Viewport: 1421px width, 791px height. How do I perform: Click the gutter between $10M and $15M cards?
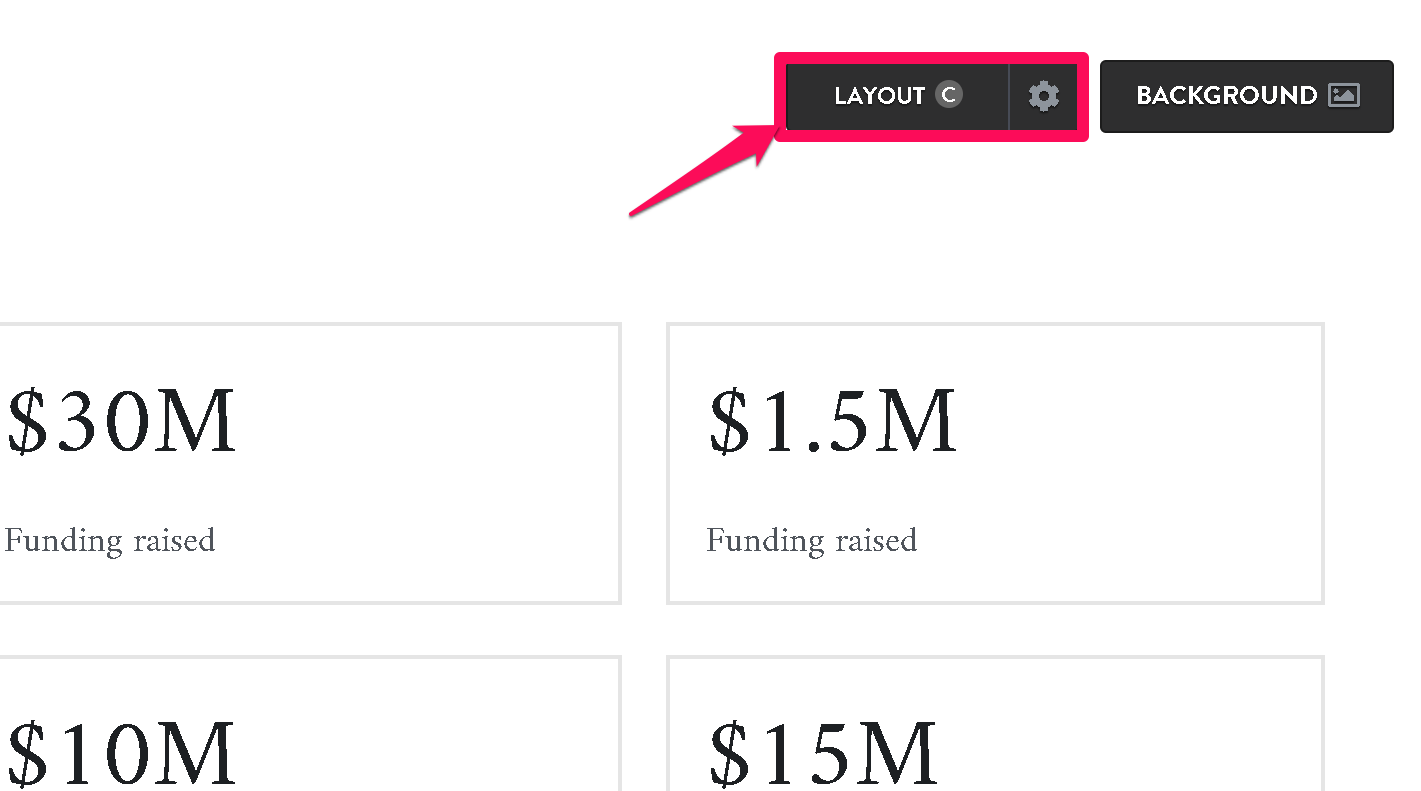(644, 723)
